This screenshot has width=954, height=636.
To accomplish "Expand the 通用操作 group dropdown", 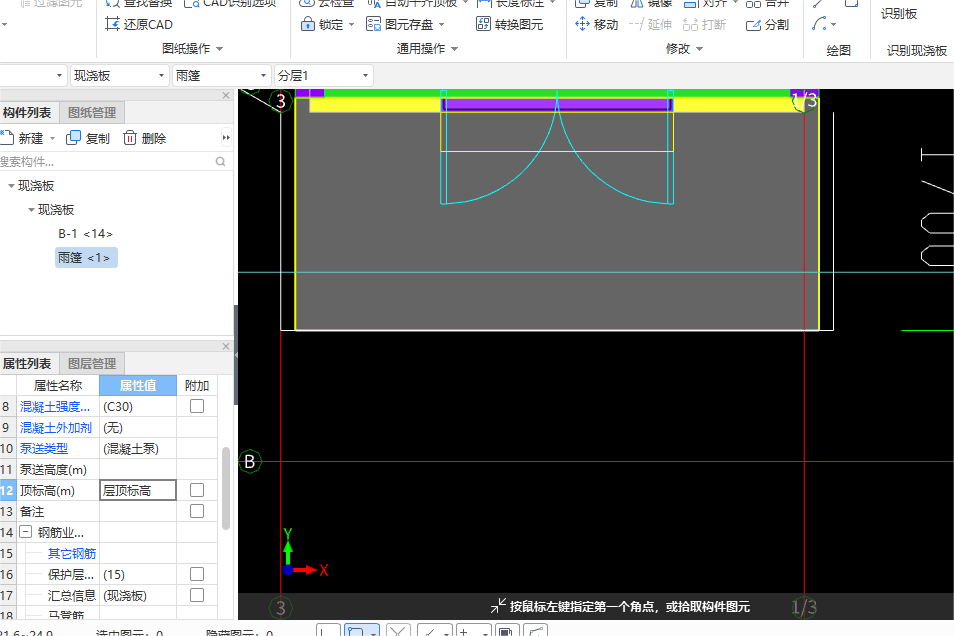I will coord(454,49).
